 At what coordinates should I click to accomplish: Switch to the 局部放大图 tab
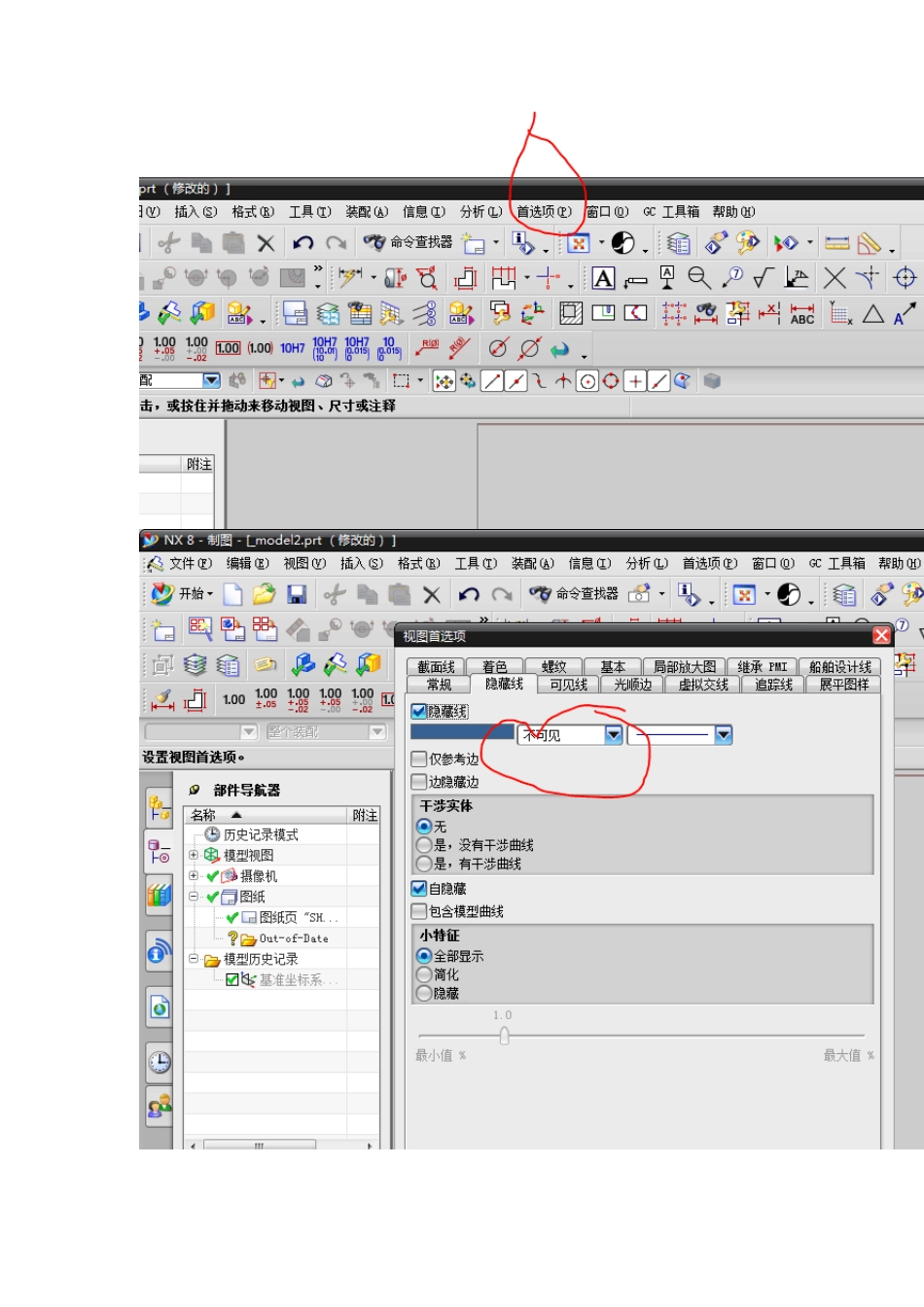tap(684, 667)
